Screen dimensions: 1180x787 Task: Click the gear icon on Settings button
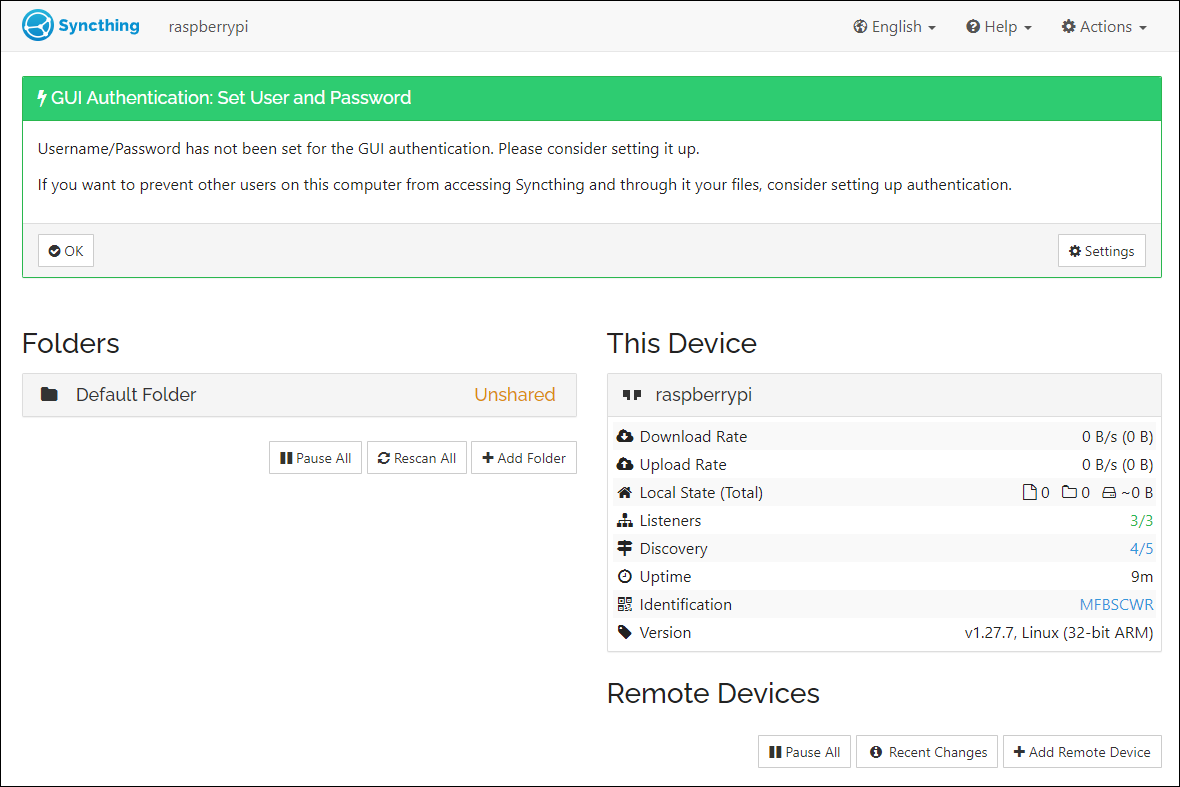click(x=1075, y=251)
